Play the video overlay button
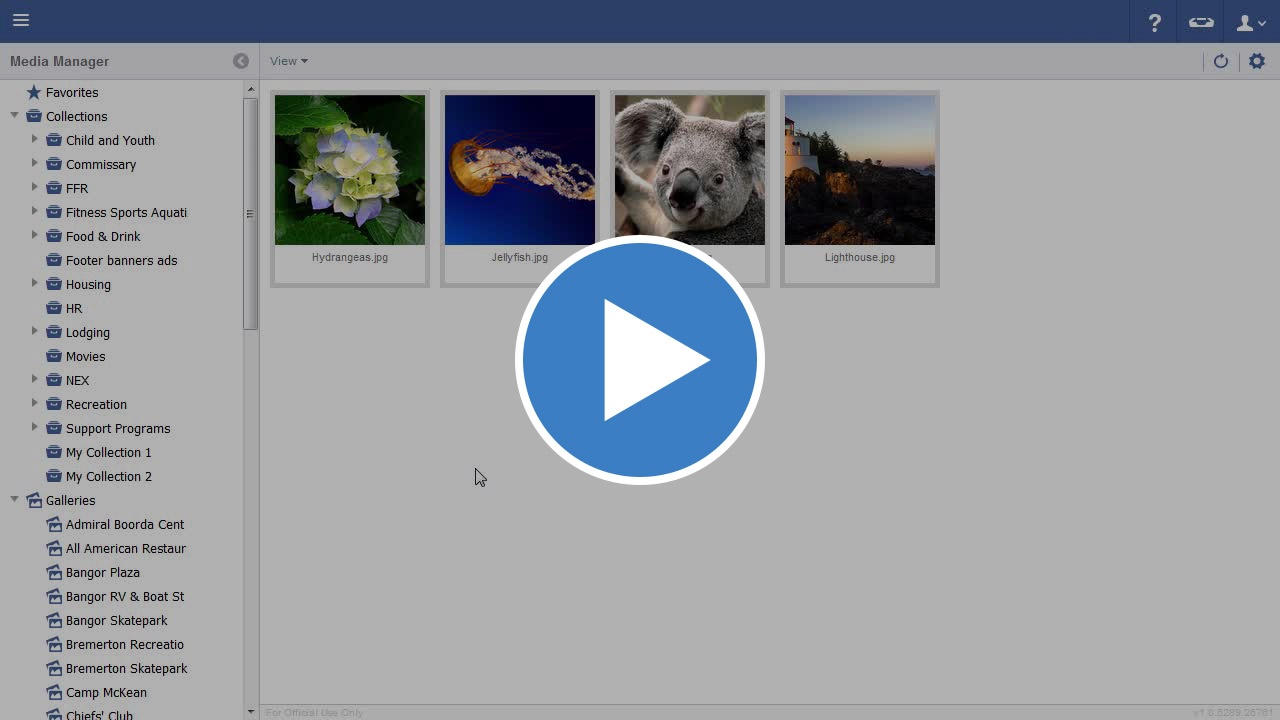 pos(640,360)
